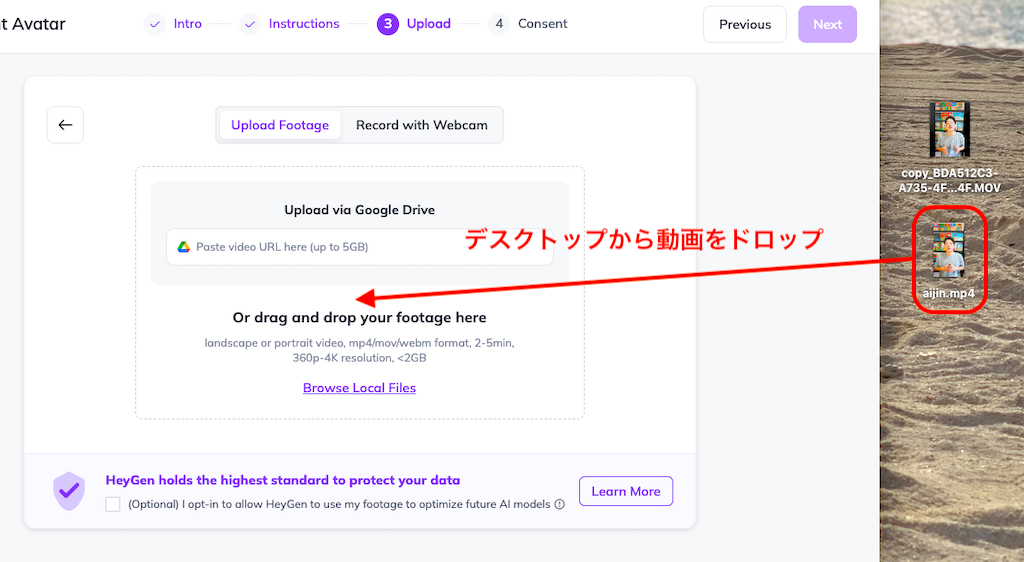Click the purple shield checkmark icon

pyautogui.click(x=69, y=491)
